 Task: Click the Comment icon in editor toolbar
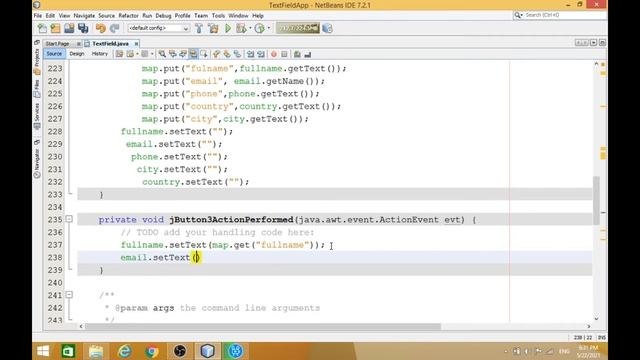pyautogui.click(x=297, y=54)
